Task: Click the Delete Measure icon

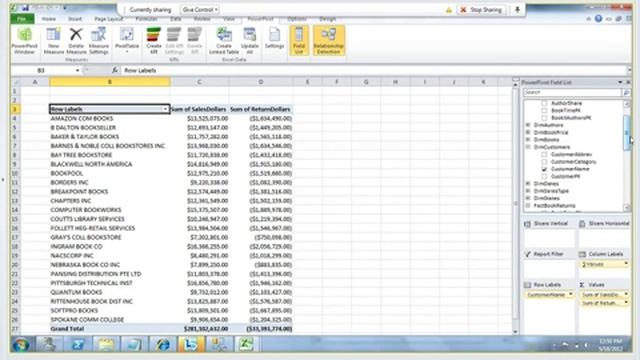Action: 76,41
